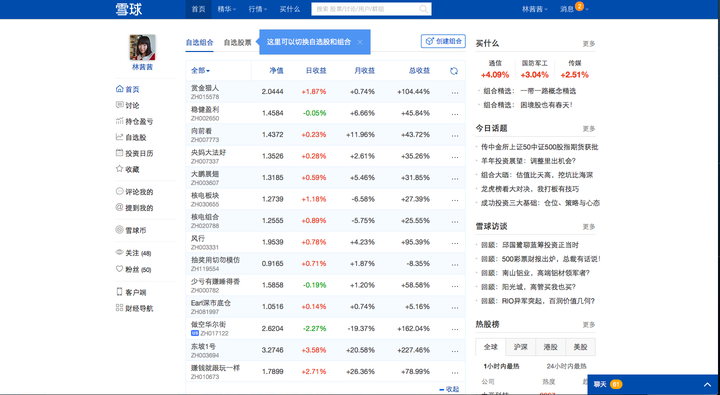Open 客户端 in sidebar
Image resolution: width=720 pixels, height=395 pixels.
(x=131, y=292)
